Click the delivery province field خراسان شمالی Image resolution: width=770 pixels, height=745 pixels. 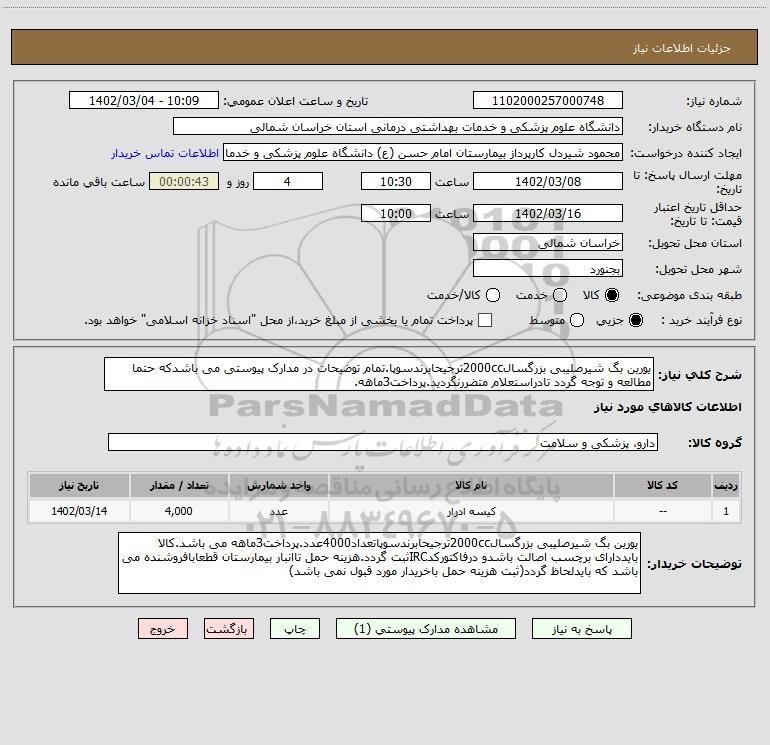click(548, 242)
